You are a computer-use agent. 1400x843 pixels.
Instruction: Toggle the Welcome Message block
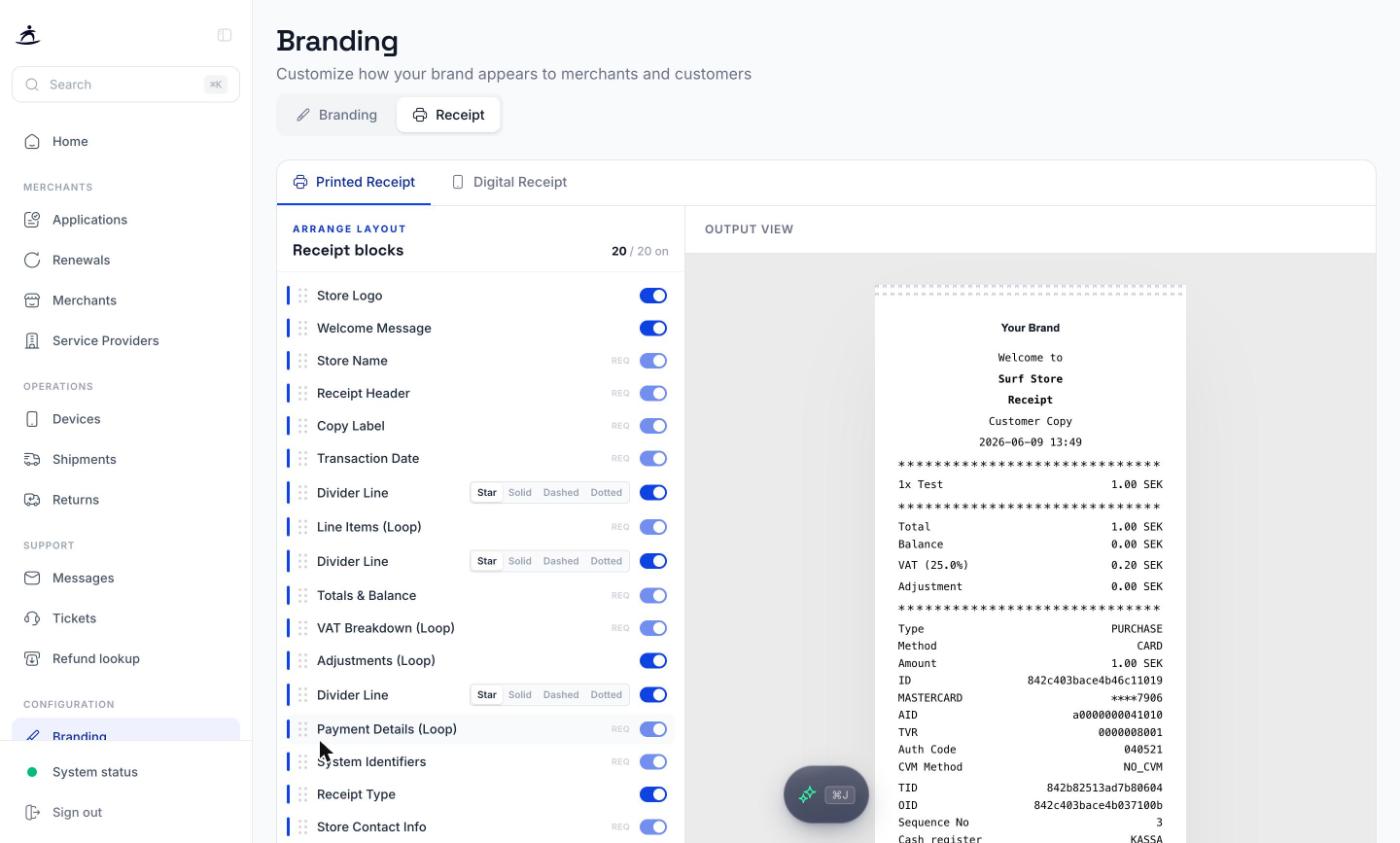point(653,328)
